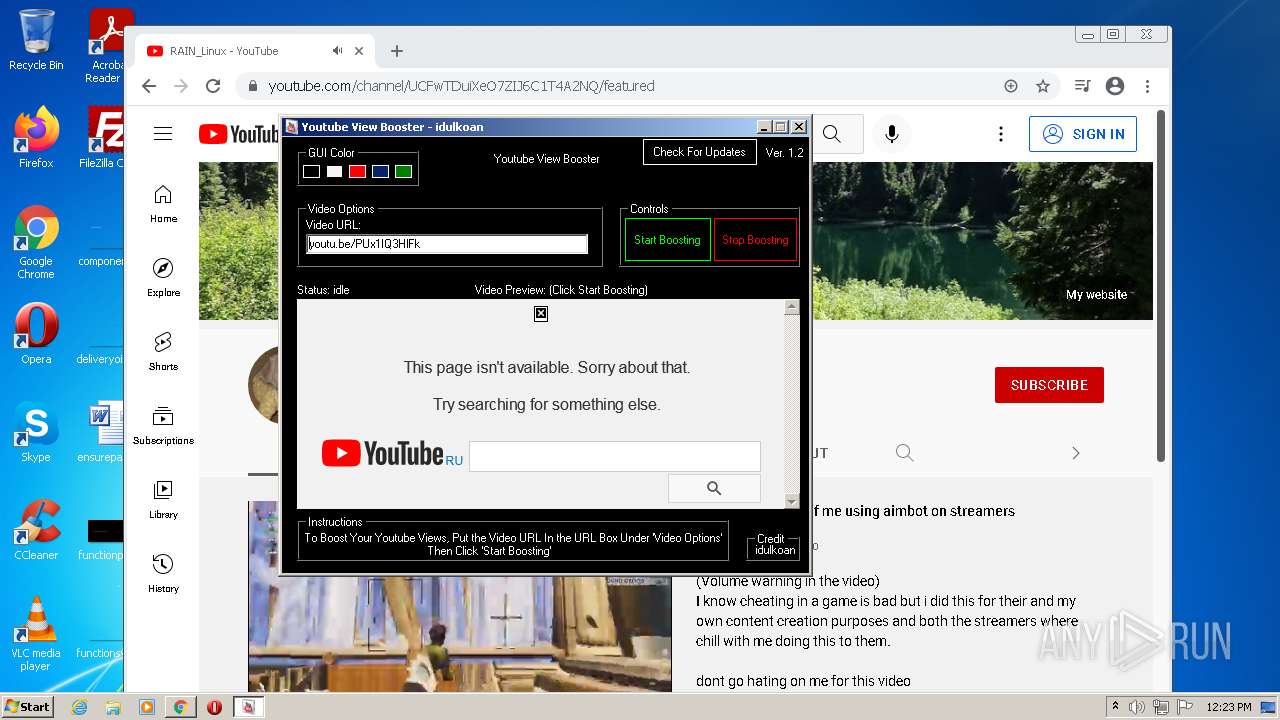The height and width of the screenshot is (720, 1280).
Task: Select the green GUI color swatch
Action: pos(403,172)
